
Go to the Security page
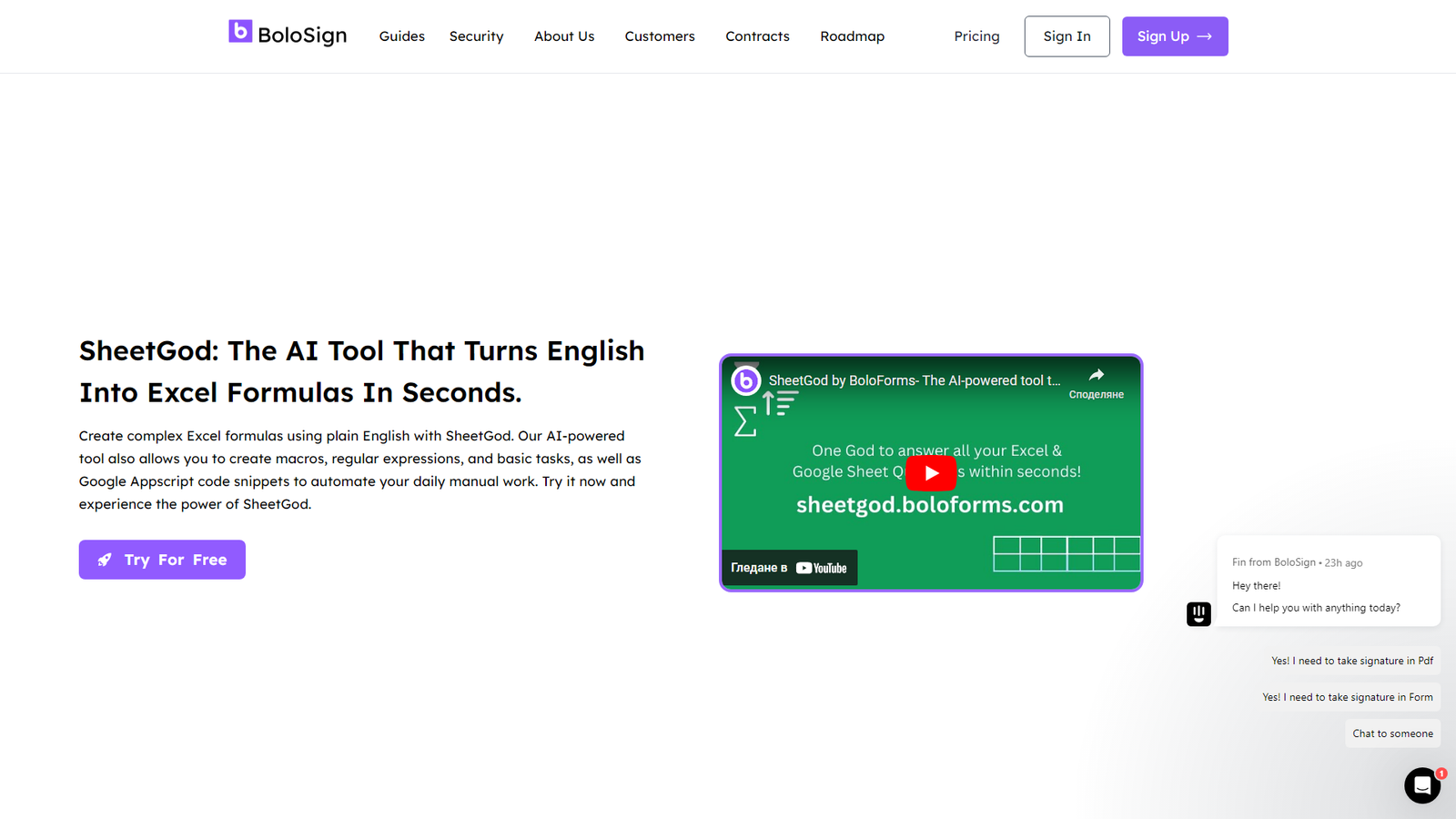coord(476,36)
